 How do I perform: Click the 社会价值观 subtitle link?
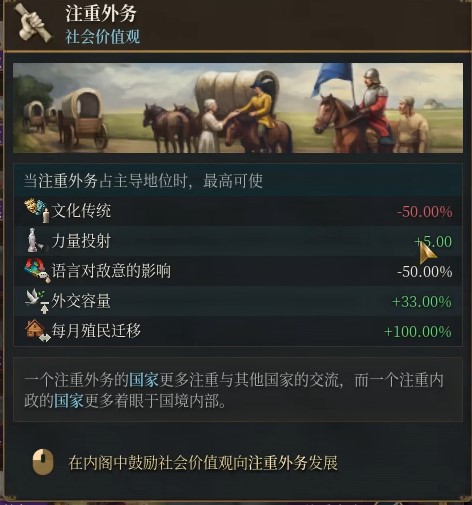pos(103,36)
